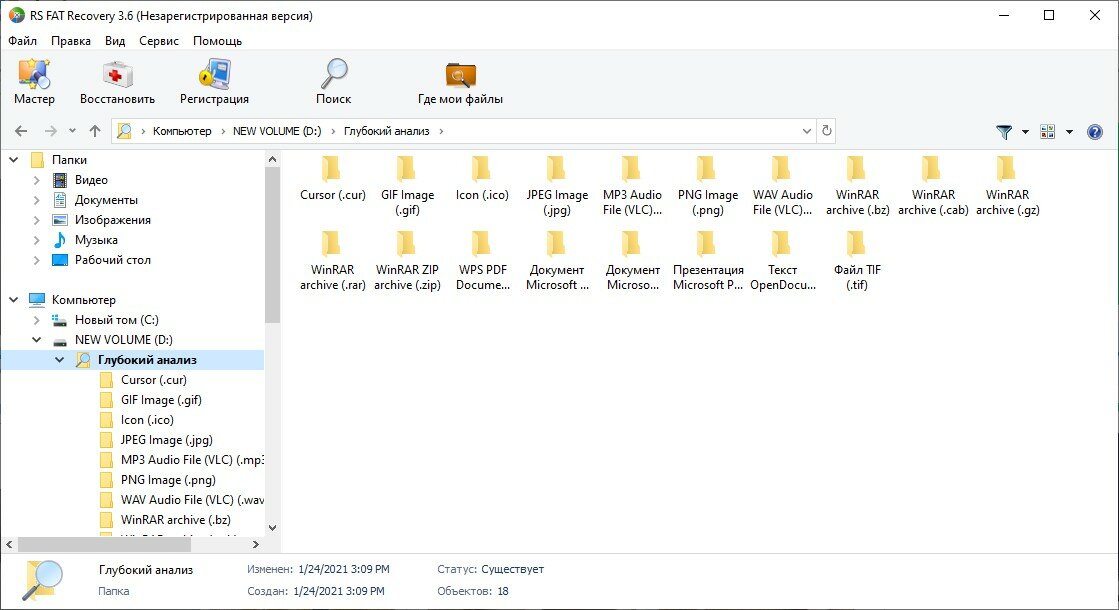
Task: Click the Восстановить first-aid kit icon
Action: click(x=117, y=74)
